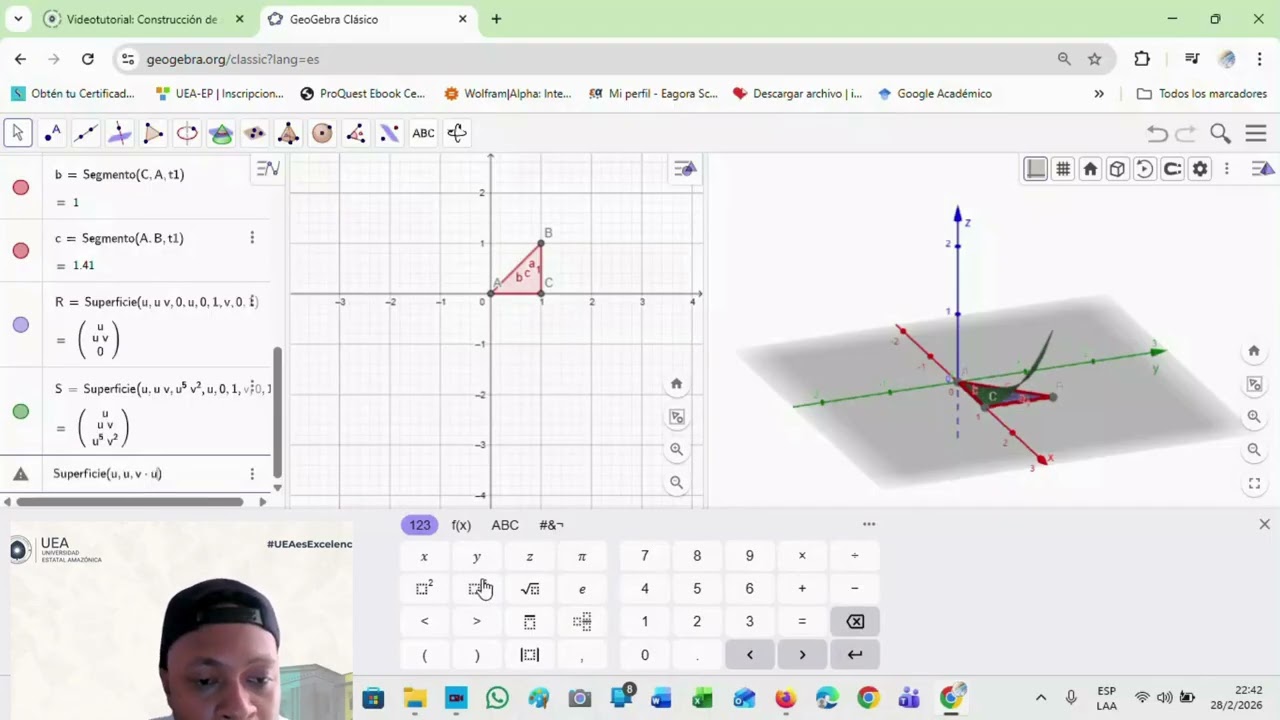Reset 3D view to standard view
Viewport: 1280px width, 720px height.
[1090, 169]
